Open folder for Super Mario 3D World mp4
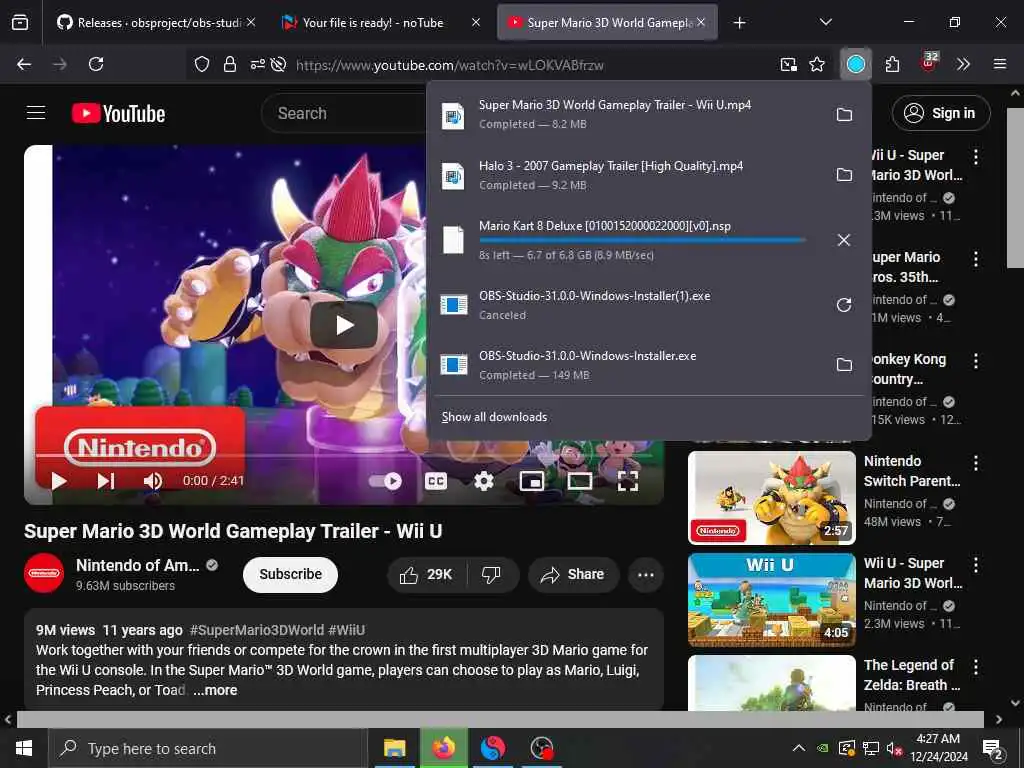 (x=844, y=114)
